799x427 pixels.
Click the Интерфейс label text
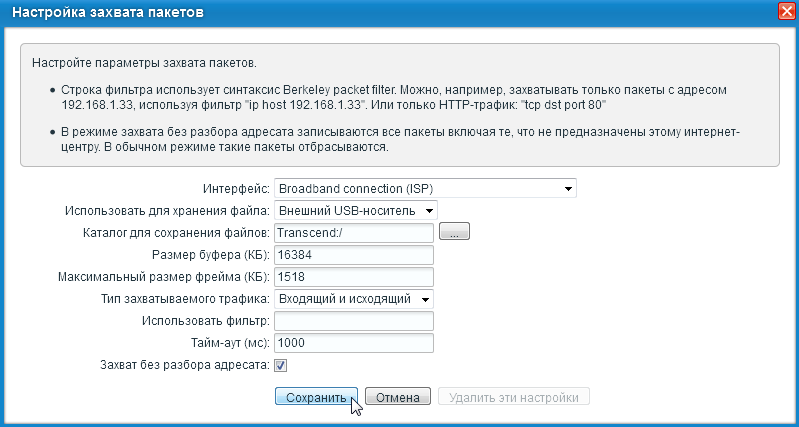(237, 188)
